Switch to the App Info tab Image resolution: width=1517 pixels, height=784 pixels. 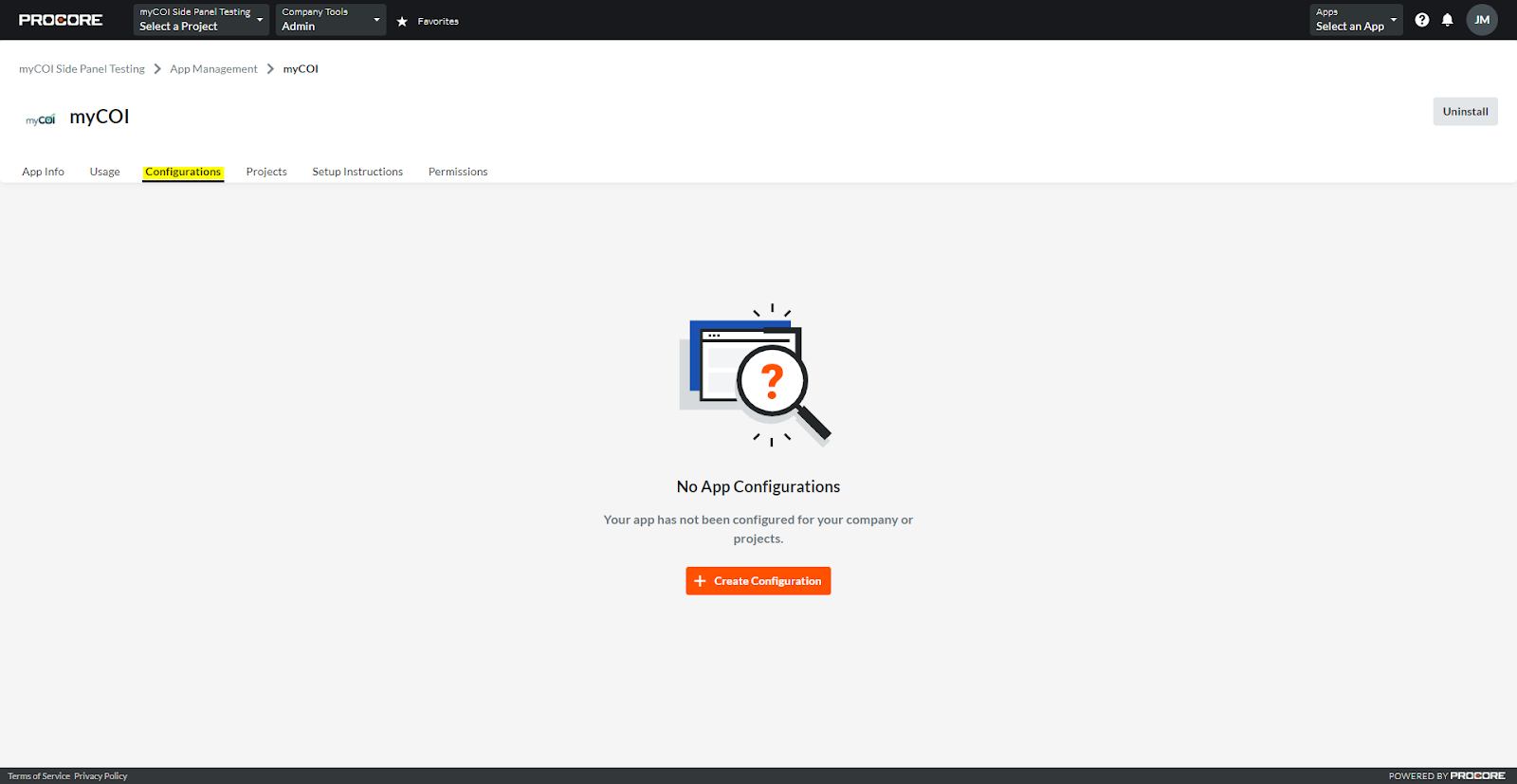(44, 172)
